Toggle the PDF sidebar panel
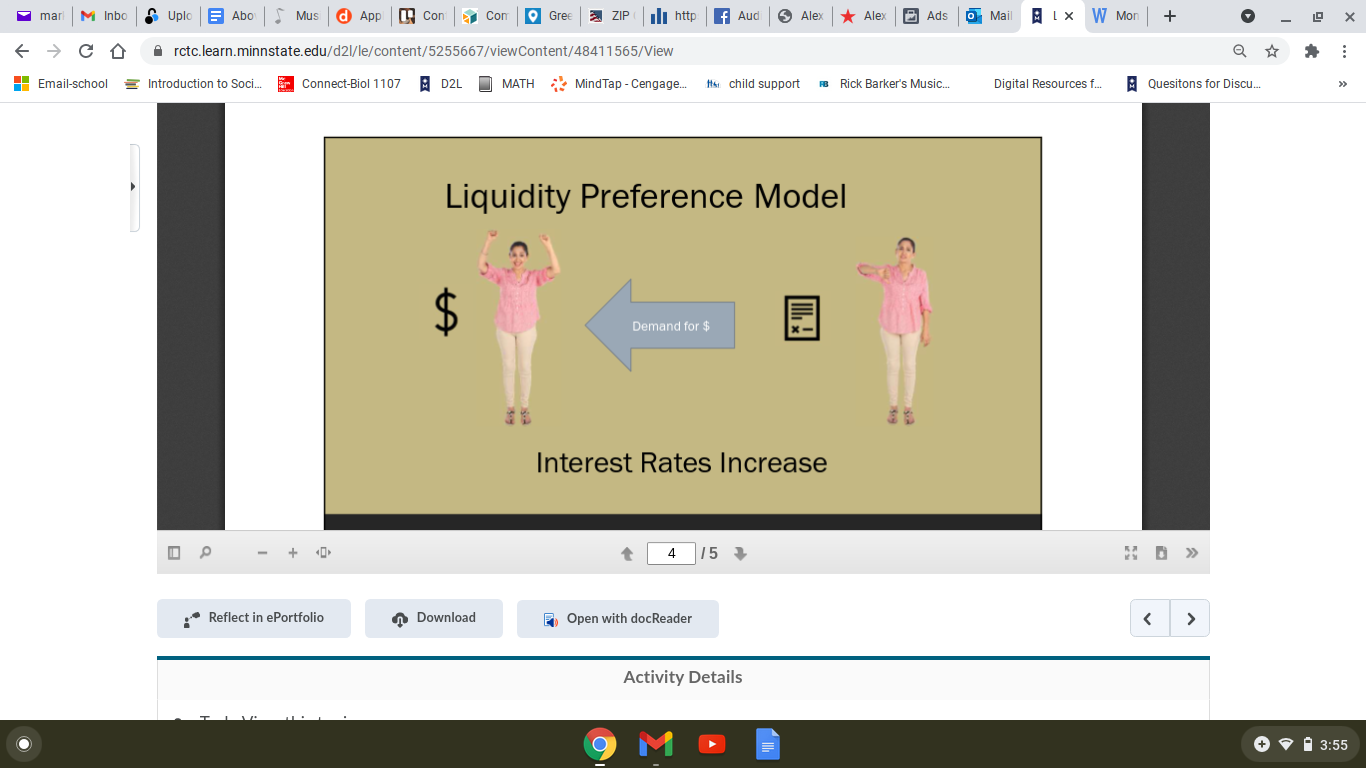The width and height of the screenshot is (1366, 768). pos(174,552)
